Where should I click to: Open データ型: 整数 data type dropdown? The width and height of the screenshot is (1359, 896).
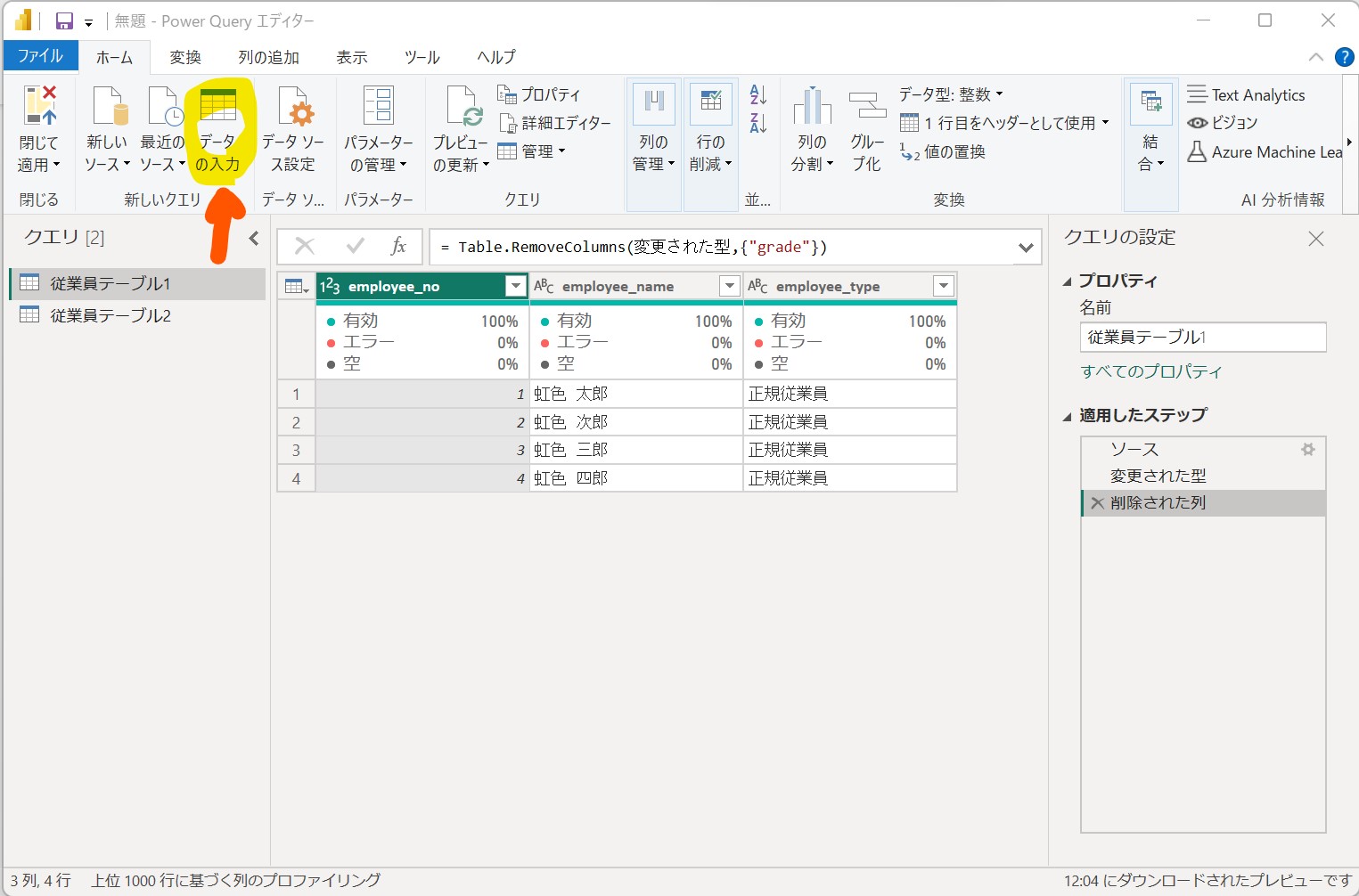click(x=951, y=94)
